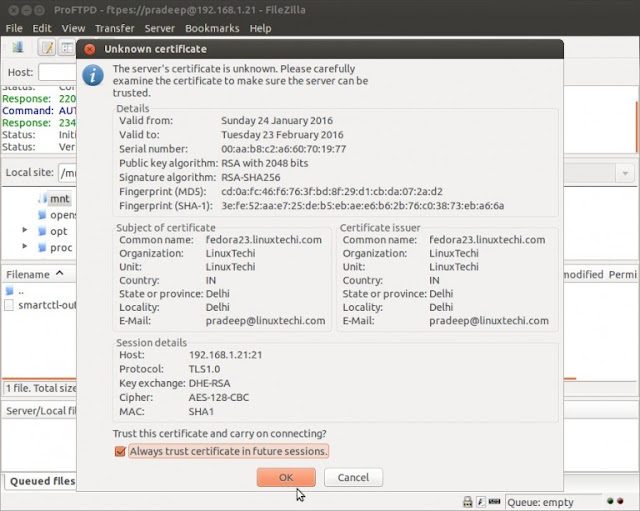Click the '1 file. Total size' status line

click(40, 388)
